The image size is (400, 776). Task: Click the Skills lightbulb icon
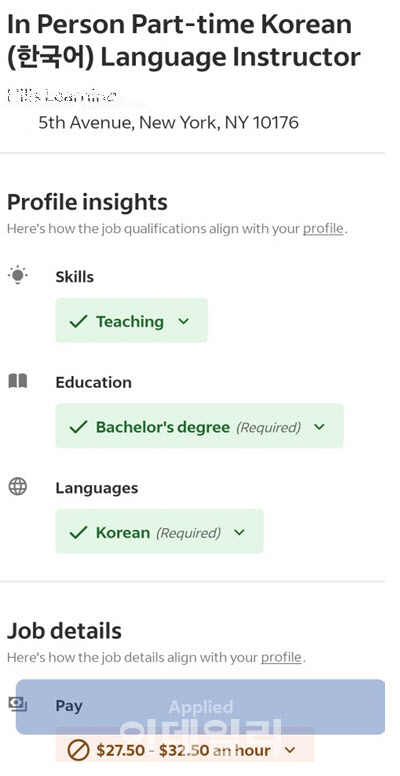pyautogui.click(x=18, y=275)
